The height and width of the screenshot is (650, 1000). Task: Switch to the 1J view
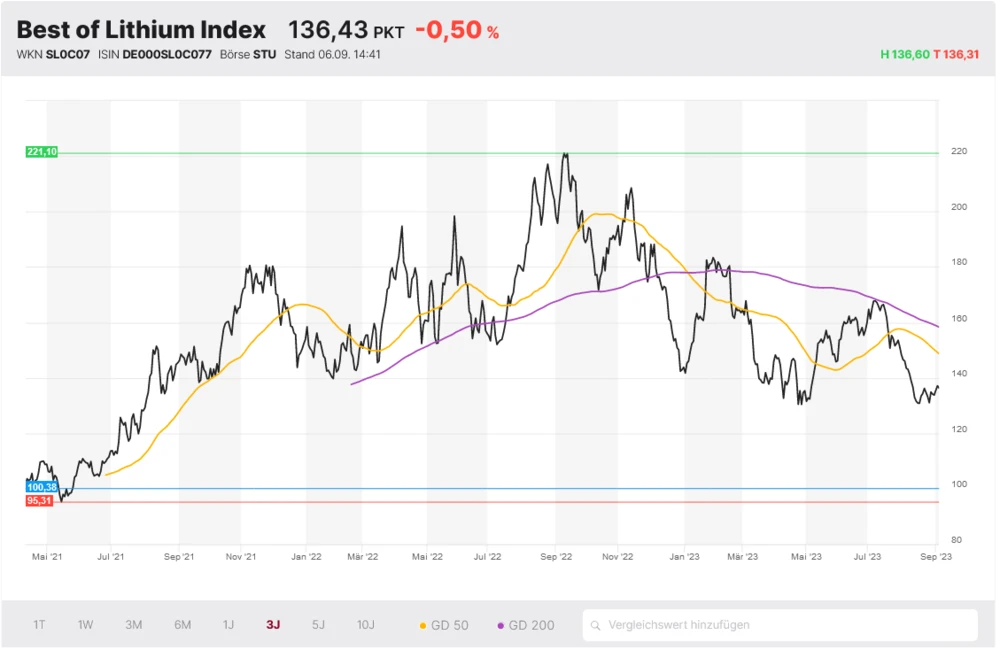228,625
